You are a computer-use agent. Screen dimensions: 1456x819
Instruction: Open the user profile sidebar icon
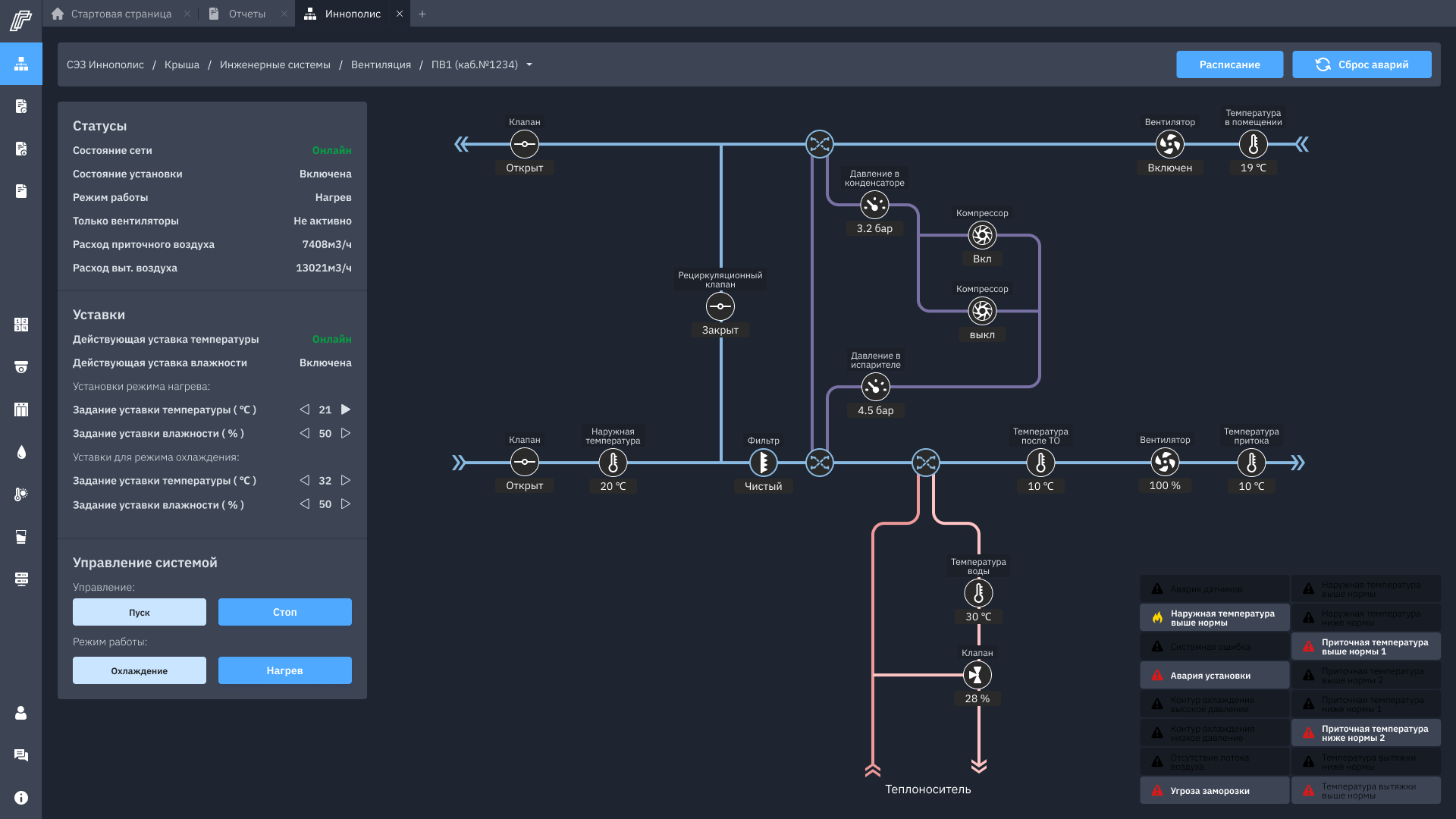click(21, 713)
